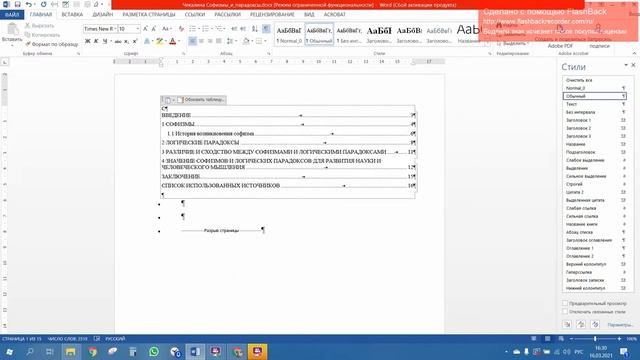Image resolution: width=640 pixels, height=360 pixels.
Task: Undo the last action
Action: click(29, 4)
